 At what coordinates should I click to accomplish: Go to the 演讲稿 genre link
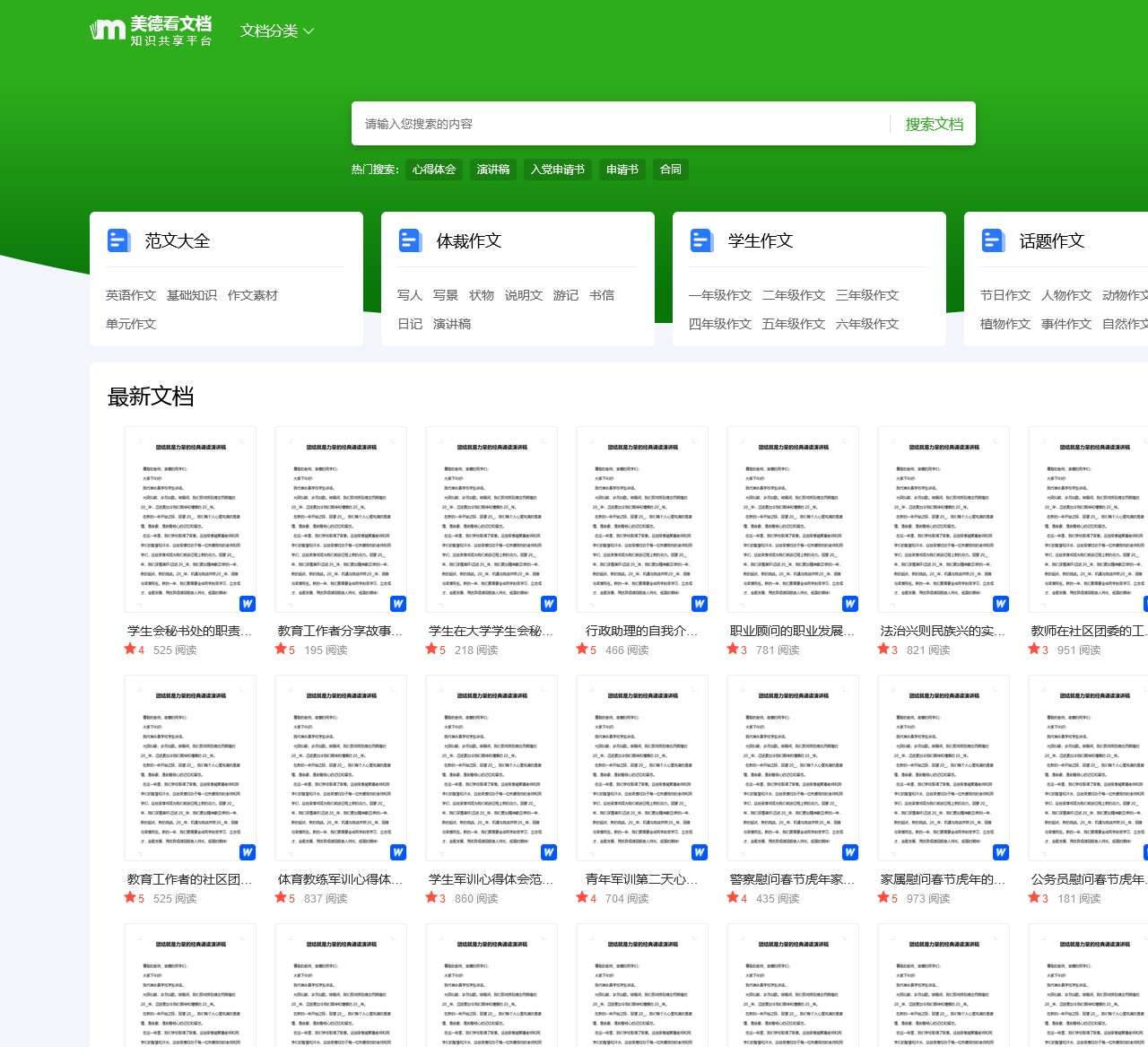tap(452, 324)
